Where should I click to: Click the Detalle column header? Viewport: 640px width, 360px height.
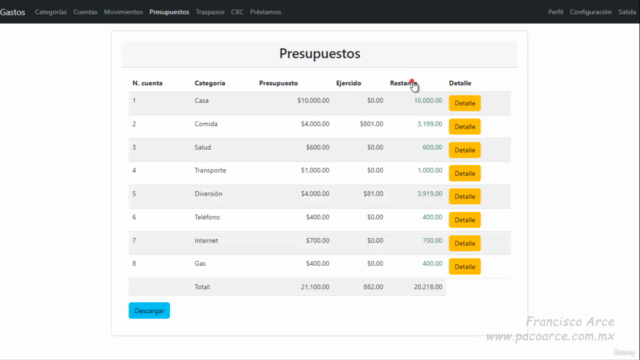pos(460,83)
